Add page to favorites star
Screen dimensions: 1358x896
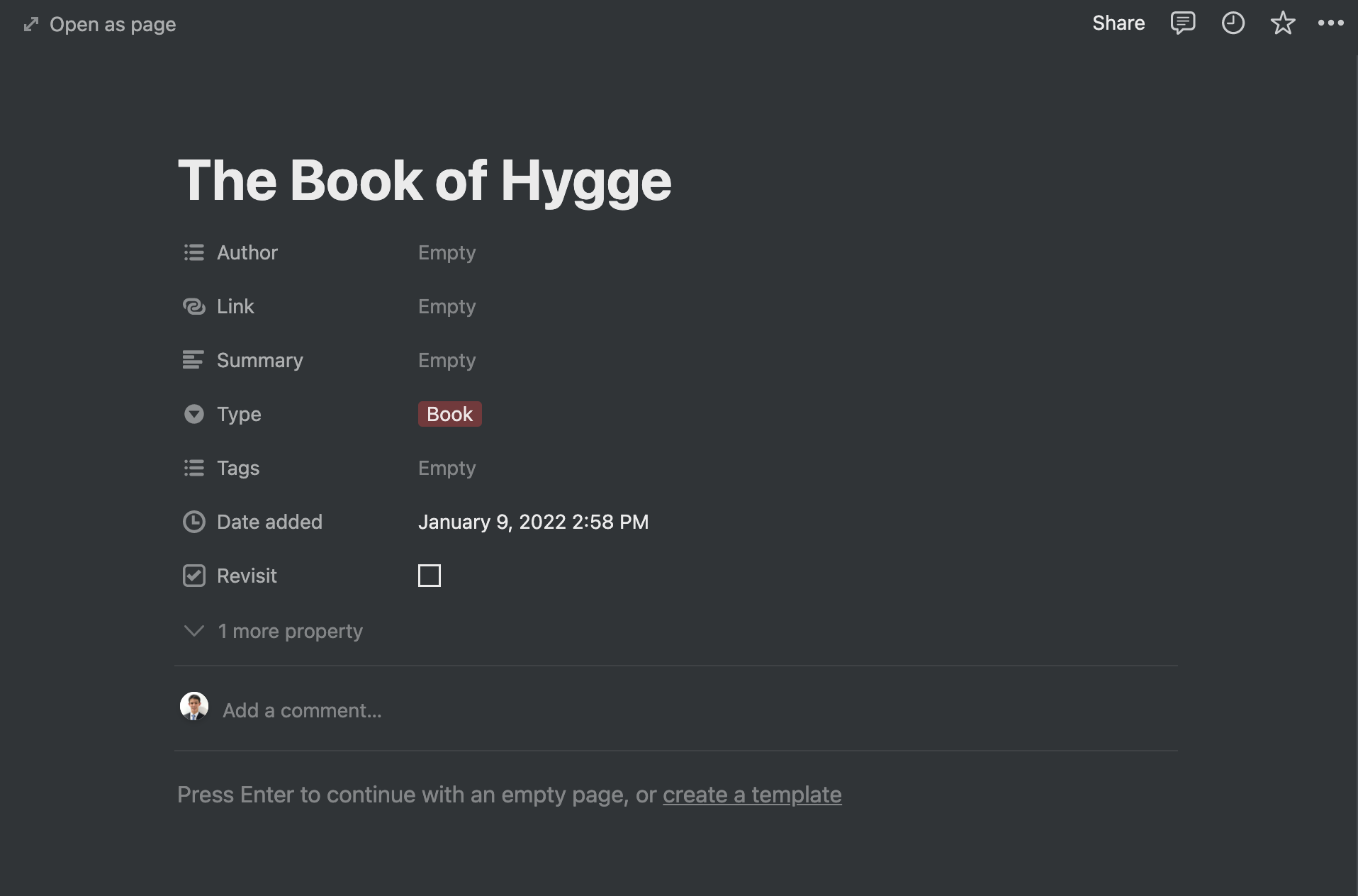pyautogui.click(x=1282, y=23)
